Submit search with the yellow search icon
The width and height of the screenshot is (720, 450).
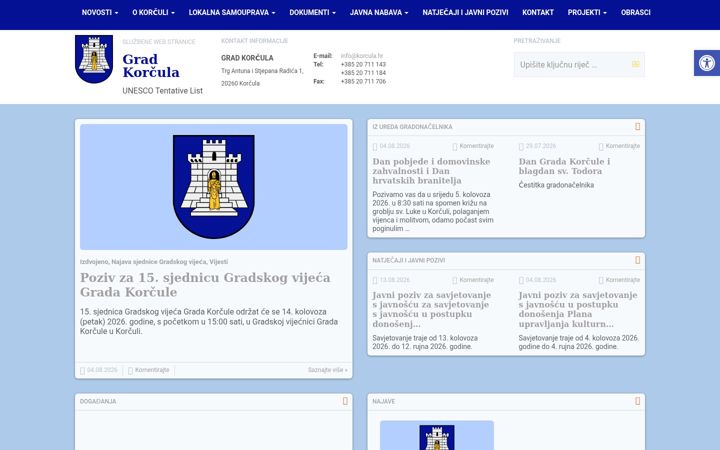[x=636, y=64]
